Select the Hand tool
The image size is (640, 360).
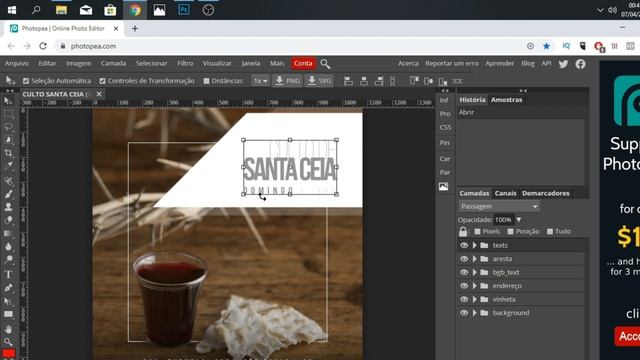coord(8,329)
